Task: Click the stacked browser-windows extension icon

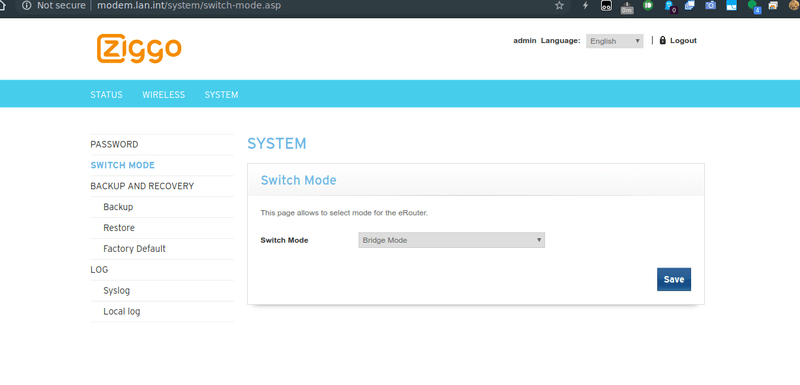Action: (x=773, y=6)
